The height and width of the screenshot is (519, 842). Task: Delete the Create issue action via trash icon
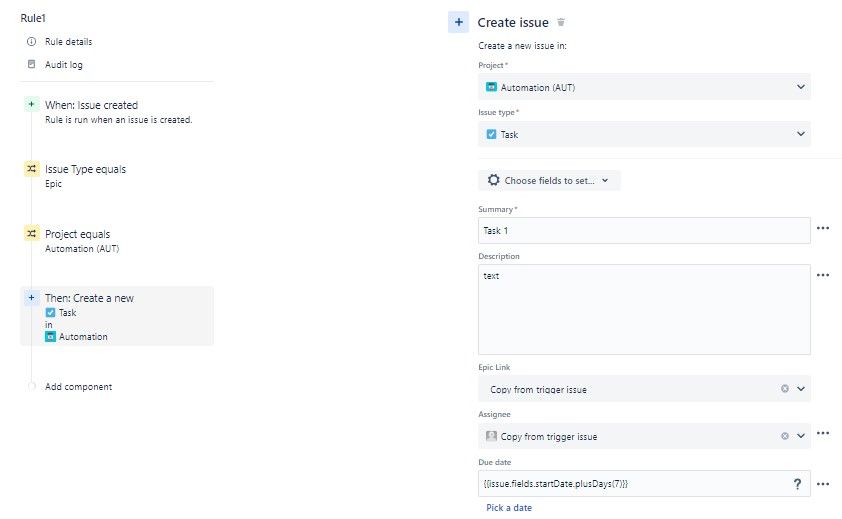pyautogui.click(x=561, y=22)
